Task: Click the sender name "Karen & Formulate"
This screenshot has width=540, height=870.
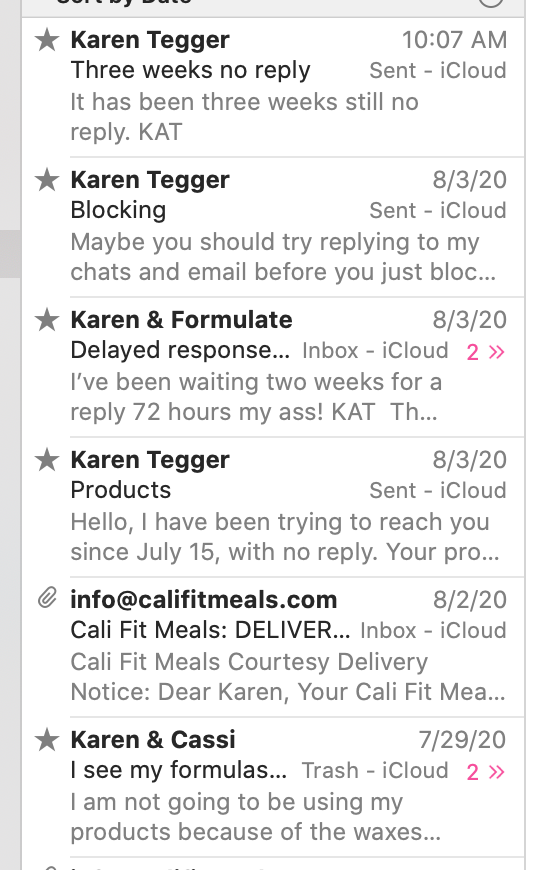Action: (181, 320)
